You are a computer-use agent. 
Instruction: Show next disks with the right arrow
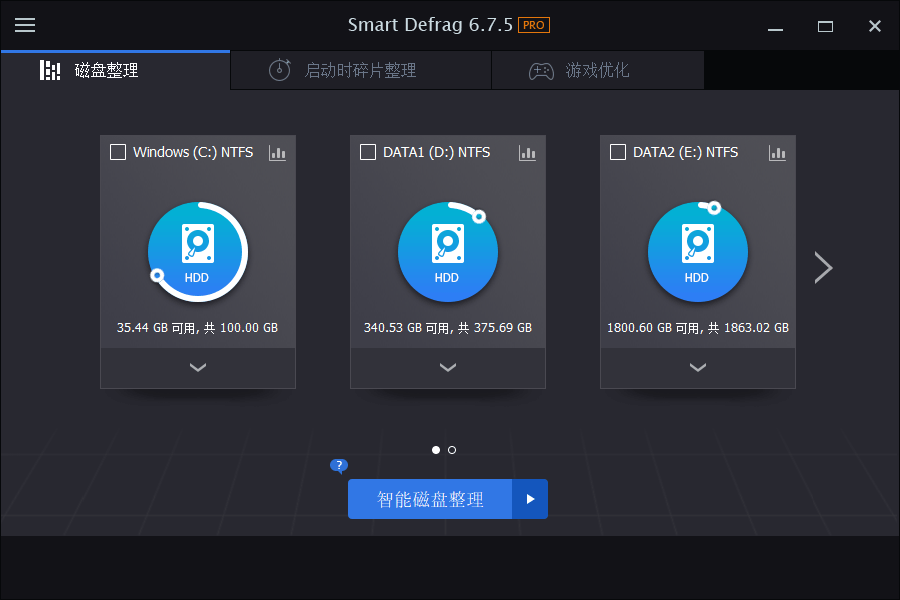[x=823, y=267]
